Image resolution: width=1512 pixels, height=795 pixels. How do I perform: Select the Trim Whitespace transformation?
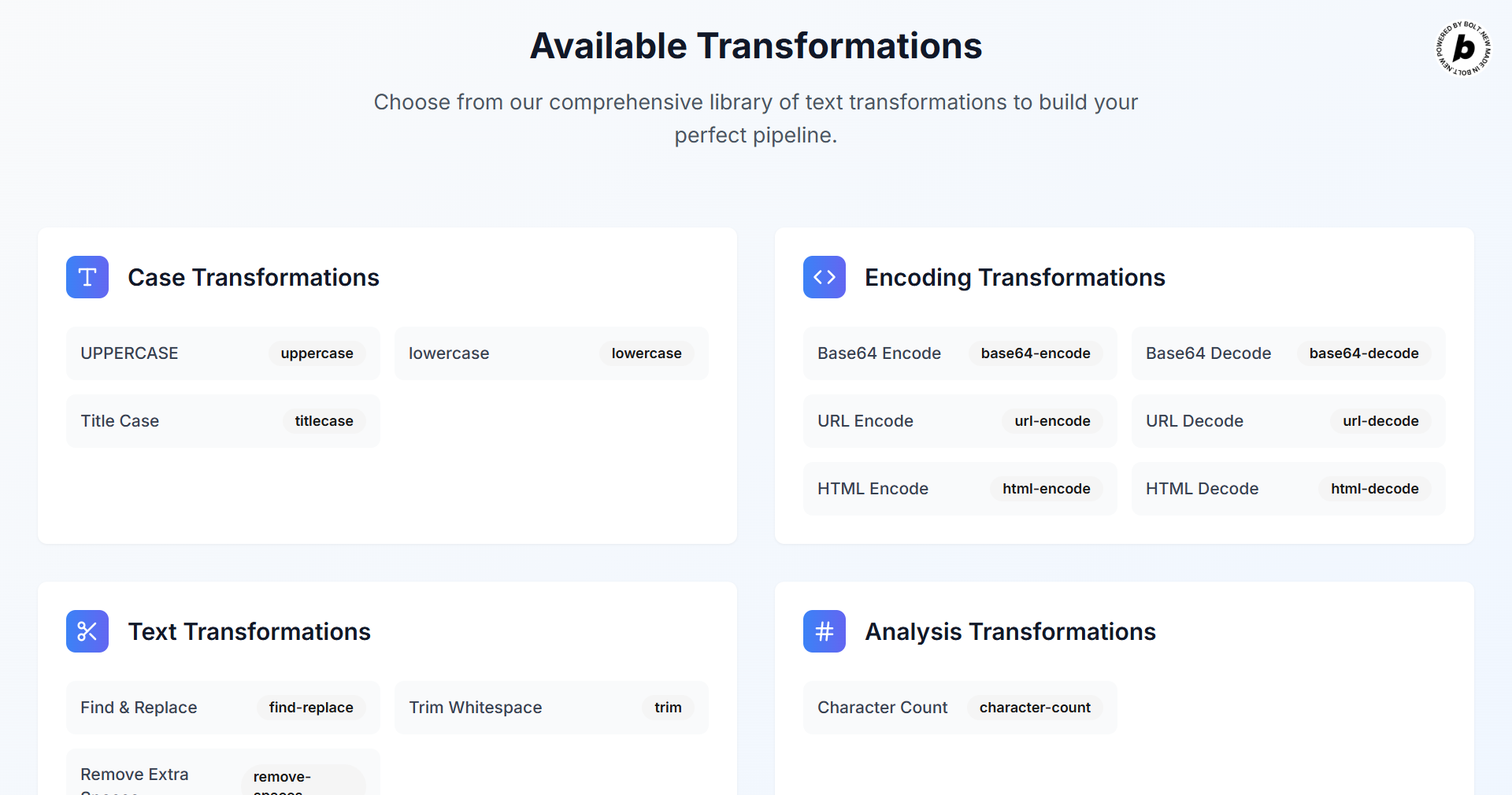coord(550,707)
